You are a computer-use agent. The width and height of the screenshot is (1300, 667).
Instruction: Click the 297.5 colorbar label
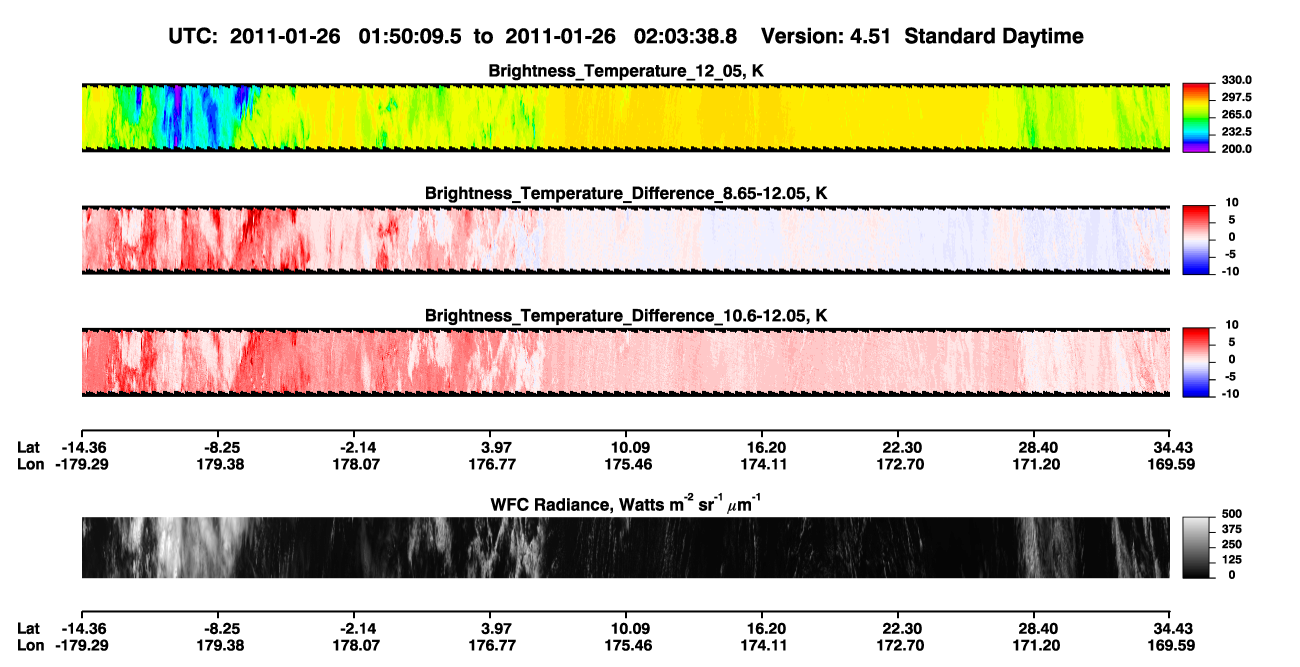click(x=1237, y=97)
